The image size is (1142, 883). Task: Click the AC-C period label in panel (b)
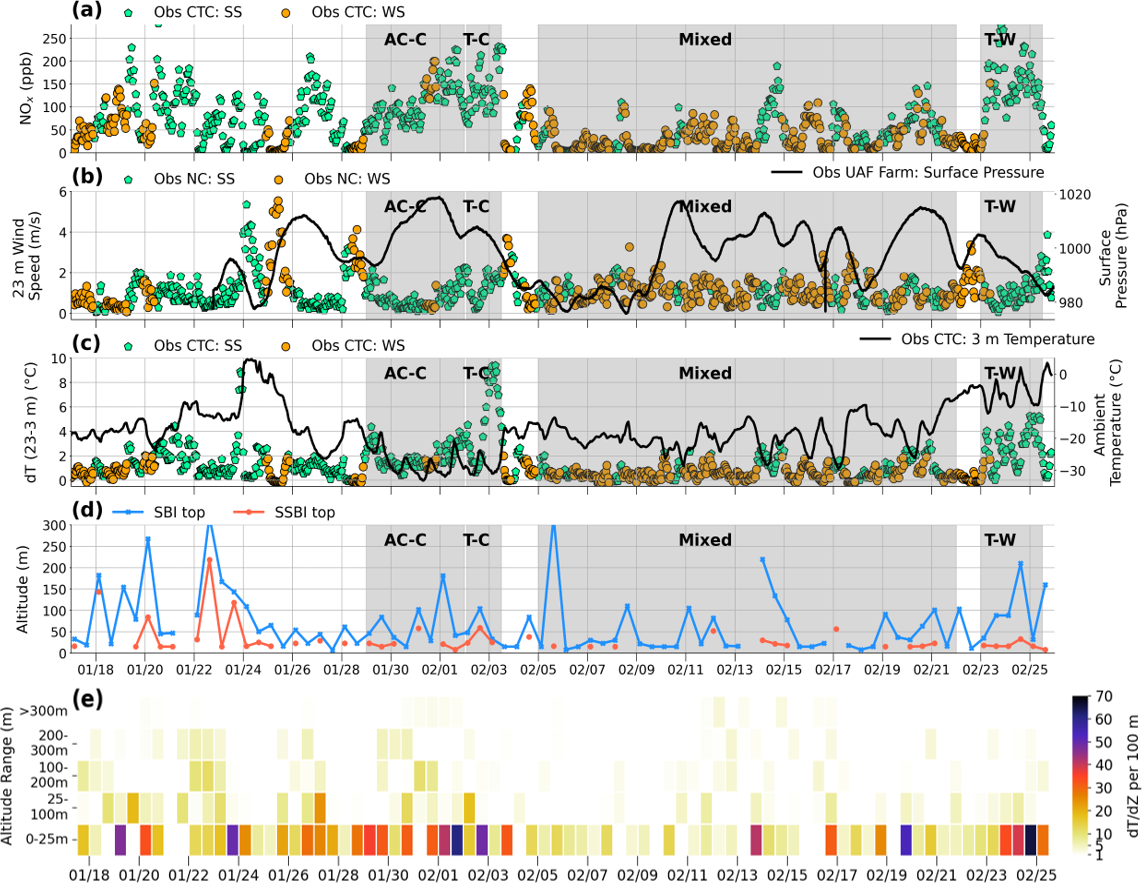point(405,207)
